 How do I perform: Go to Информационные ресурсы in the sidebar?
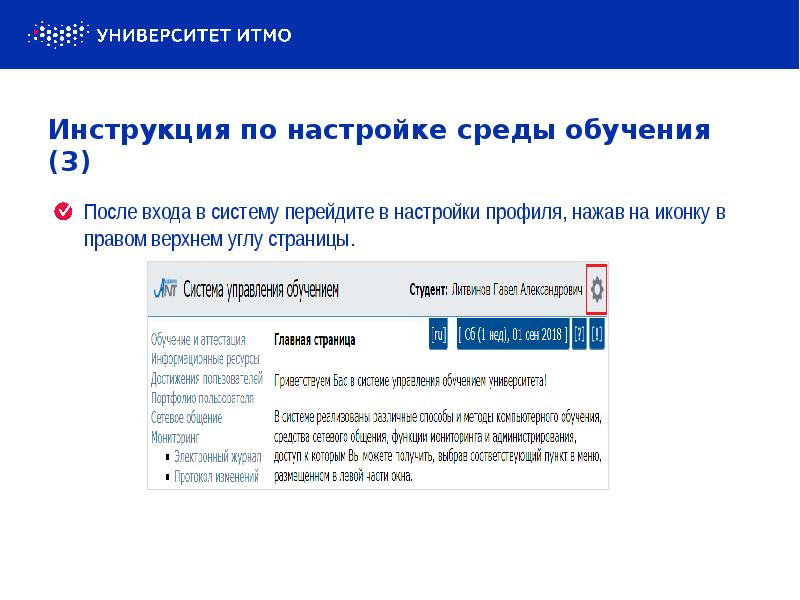point(205,358)
